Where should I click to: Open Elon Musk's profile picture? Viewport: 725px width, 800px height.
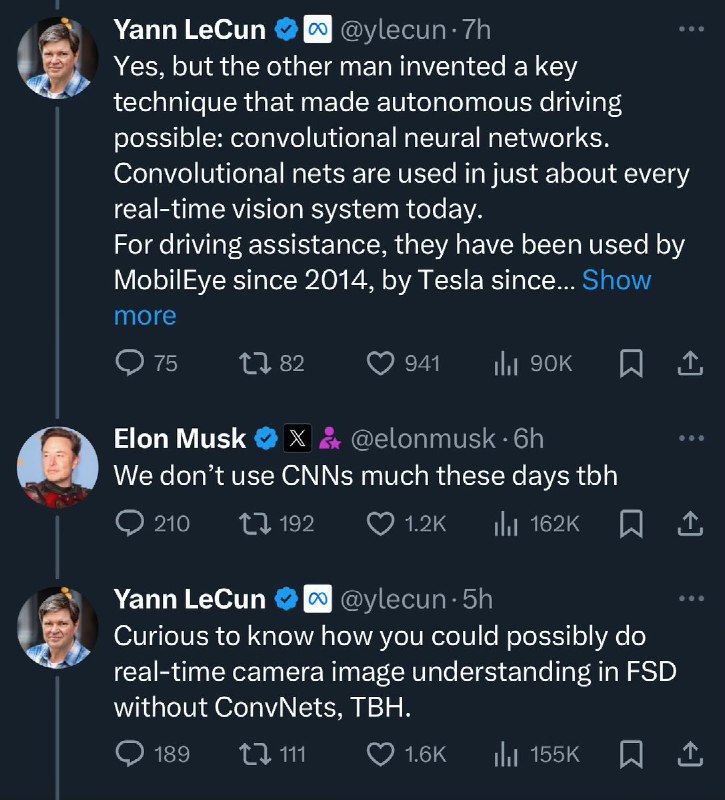(57, 467)
